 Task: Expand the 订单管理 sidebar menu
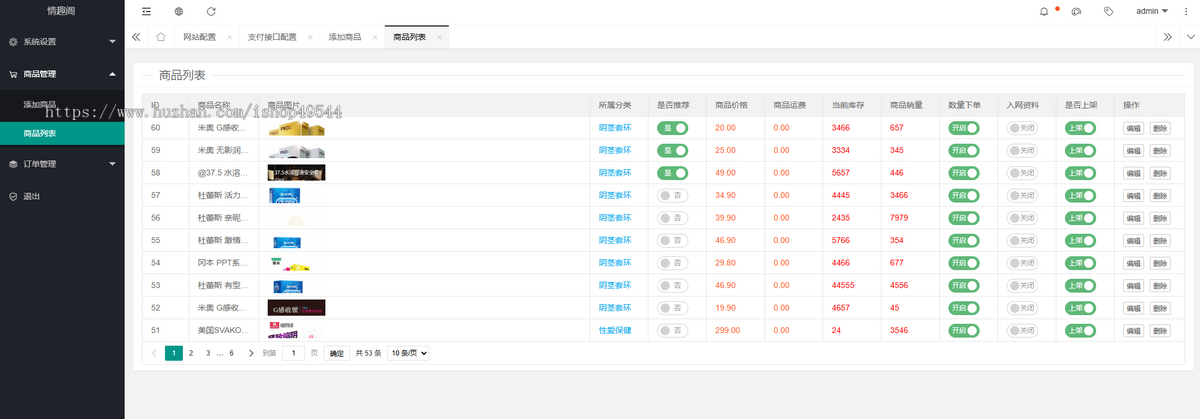pyautogui.click(x=62, y=164)
